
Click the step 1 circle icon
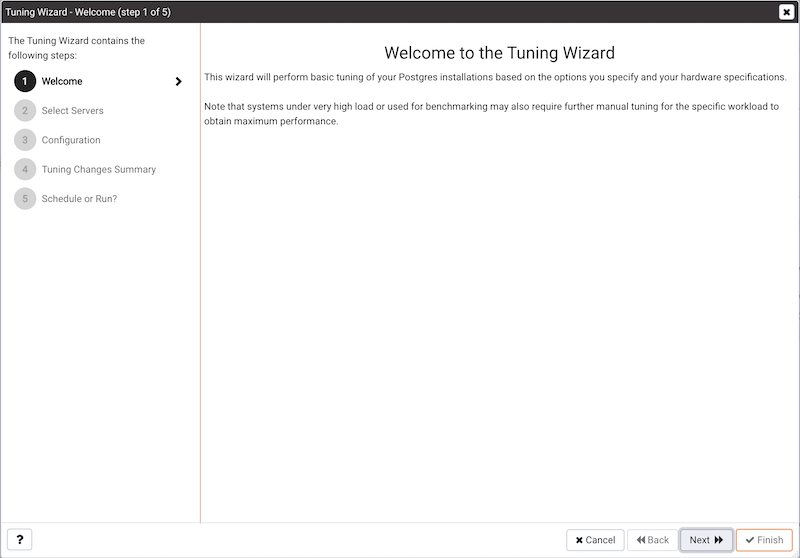click(x=25, y=82)
